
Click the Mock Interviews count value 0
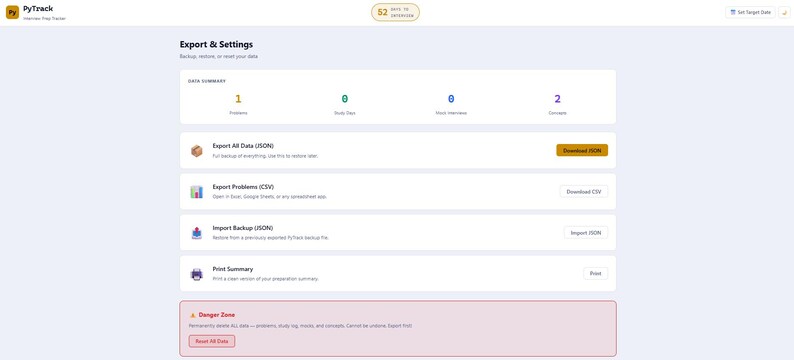451,99
